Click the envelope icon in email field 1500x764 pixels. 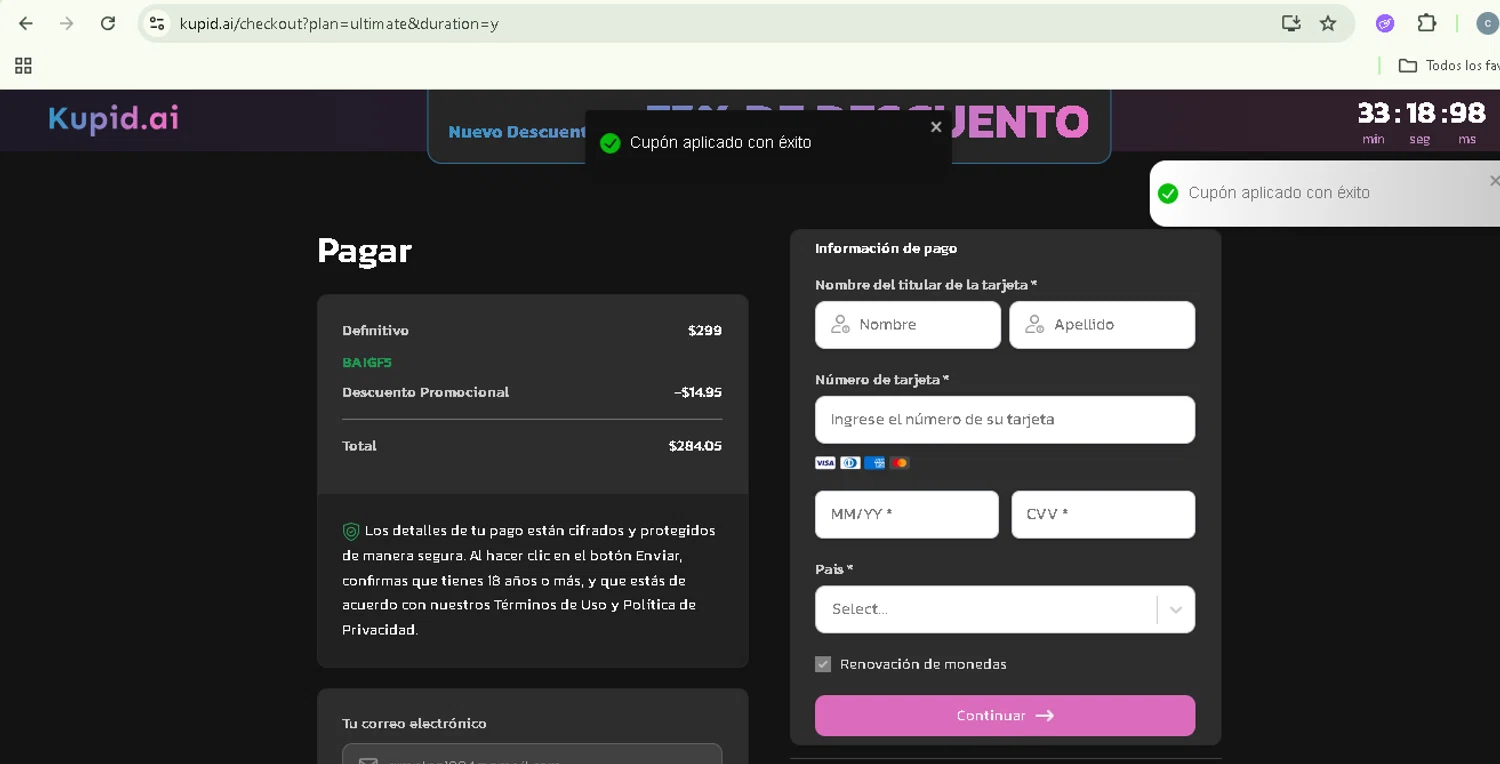(x=369, y=760)
